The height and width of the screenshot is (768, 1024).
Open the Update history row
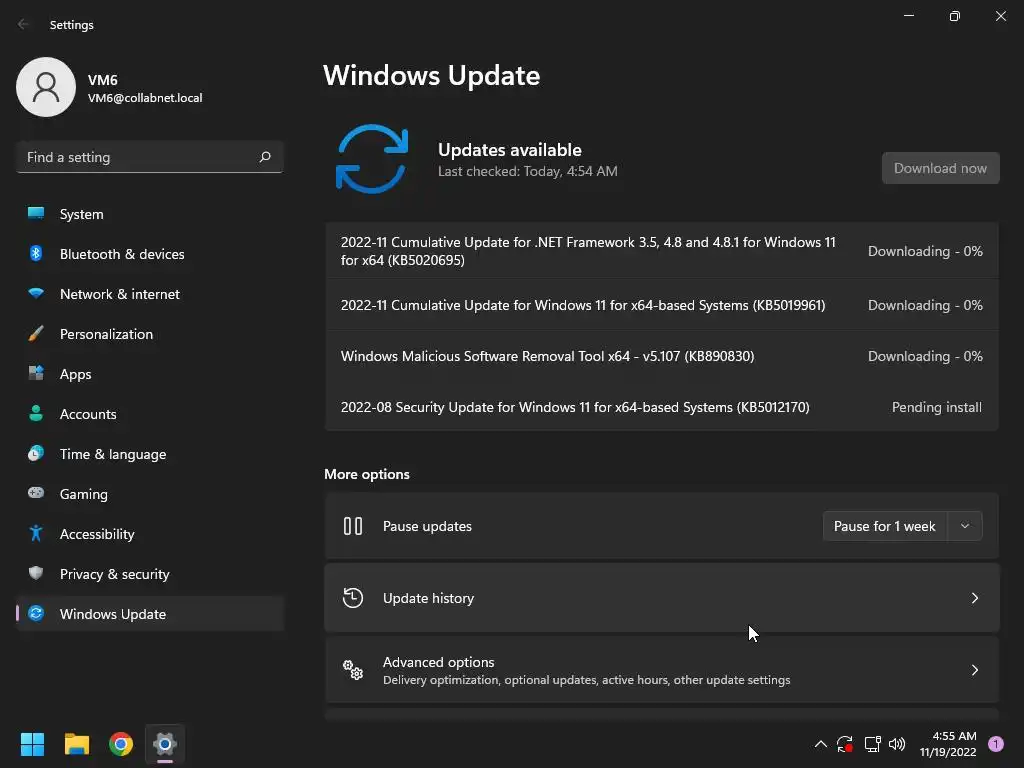pyautogui.click(x=662, y=598)
